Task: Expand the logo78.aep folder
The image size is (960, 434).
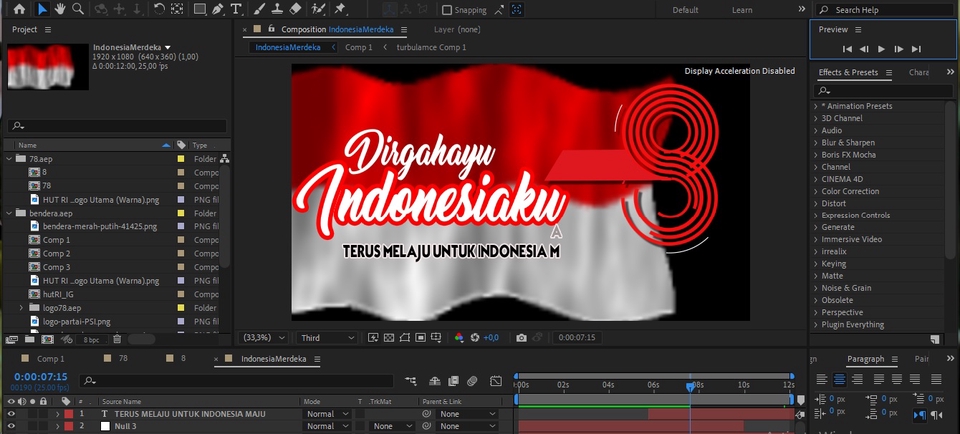Action: tap(21, 308)
